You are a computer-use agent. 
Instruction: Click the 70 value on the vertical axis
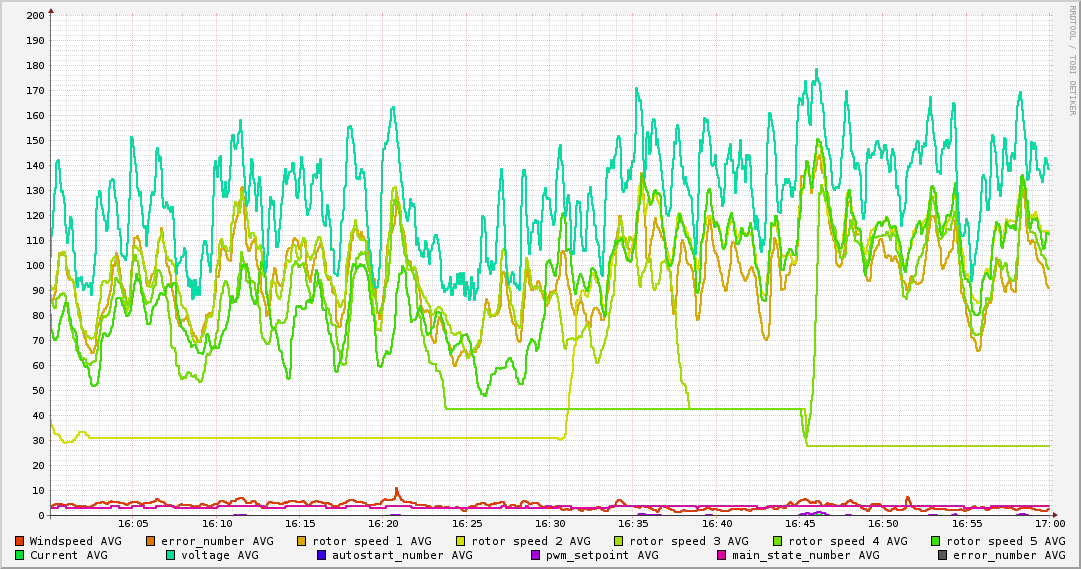(x=38, y=341)
